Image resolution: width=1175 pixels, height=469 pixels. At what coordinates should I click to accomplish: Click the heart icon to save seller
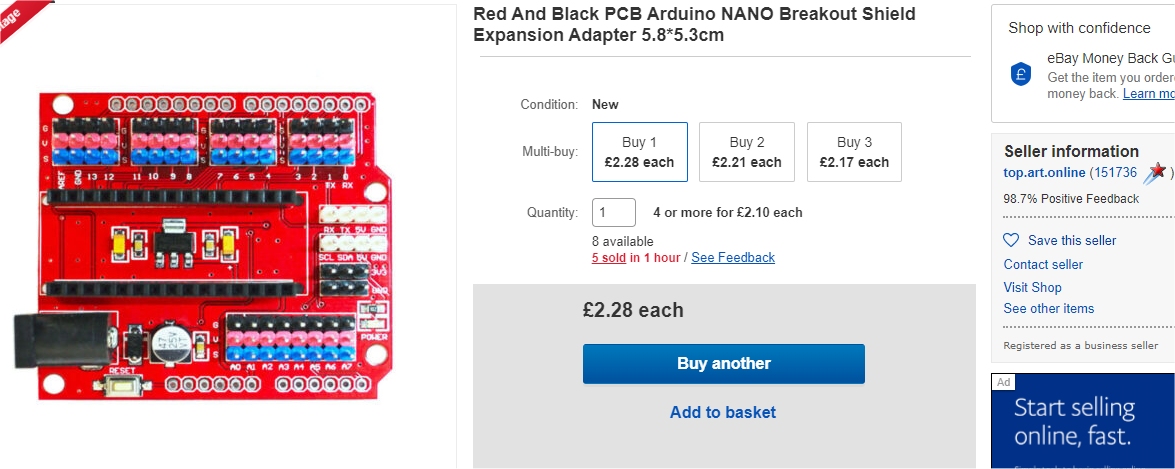tap(1011, 240)
